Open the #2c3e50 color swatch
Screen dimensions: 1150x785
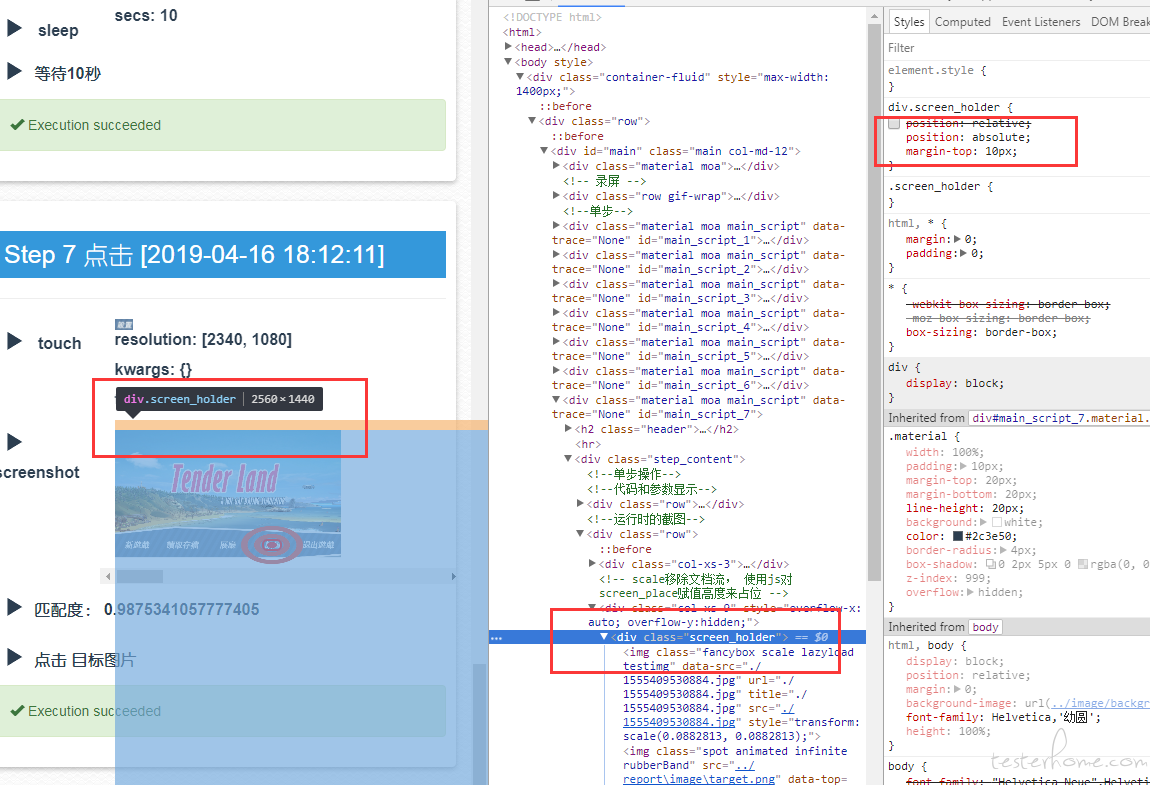958,536
